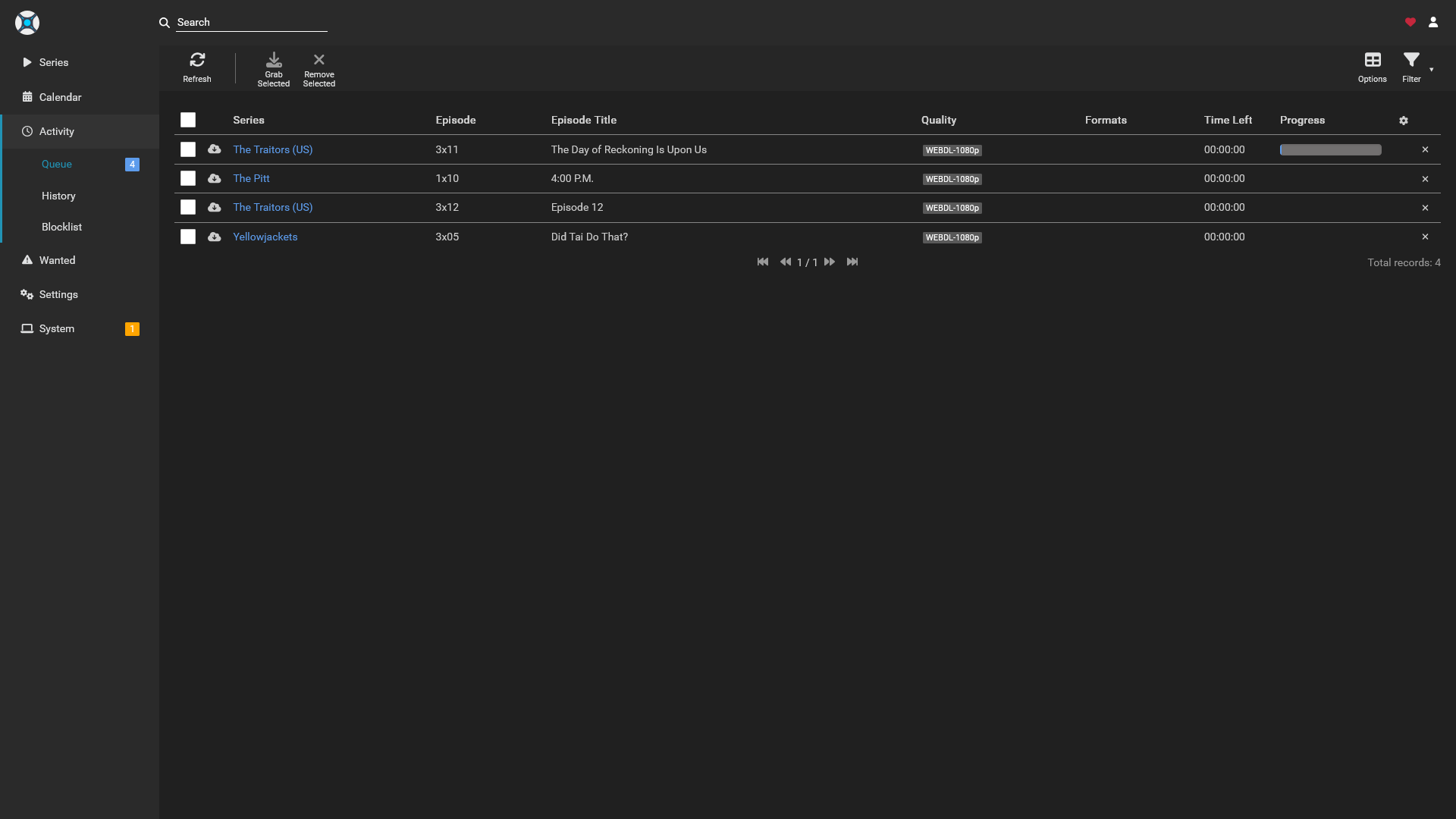The image size is (1456, 819).
Task: Sort by Series column header
Action: click(249, 120)
